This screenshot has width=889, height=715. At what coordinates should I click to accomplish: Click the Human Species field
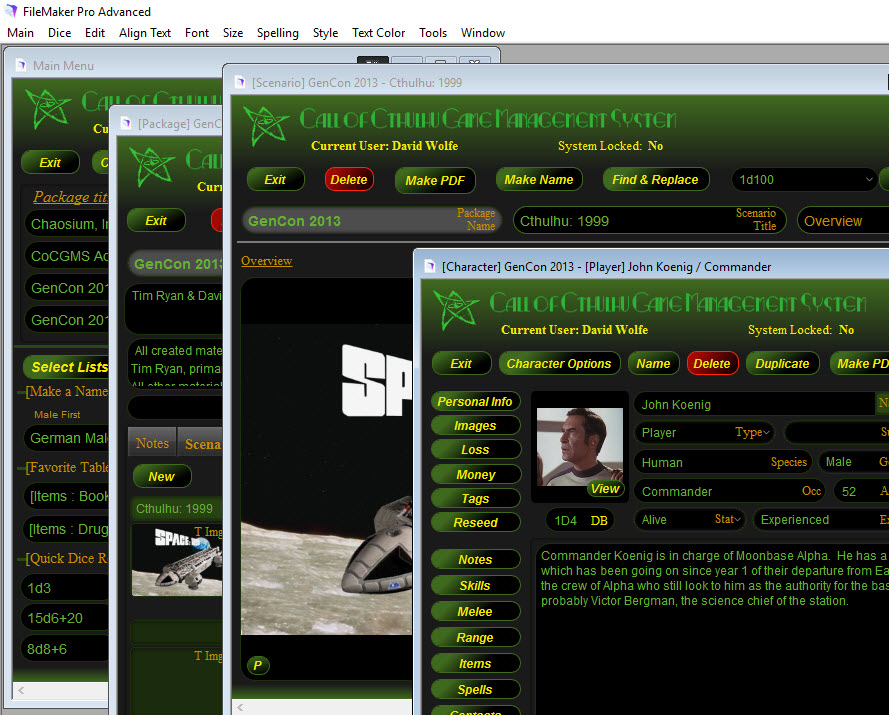pos(723,462)
